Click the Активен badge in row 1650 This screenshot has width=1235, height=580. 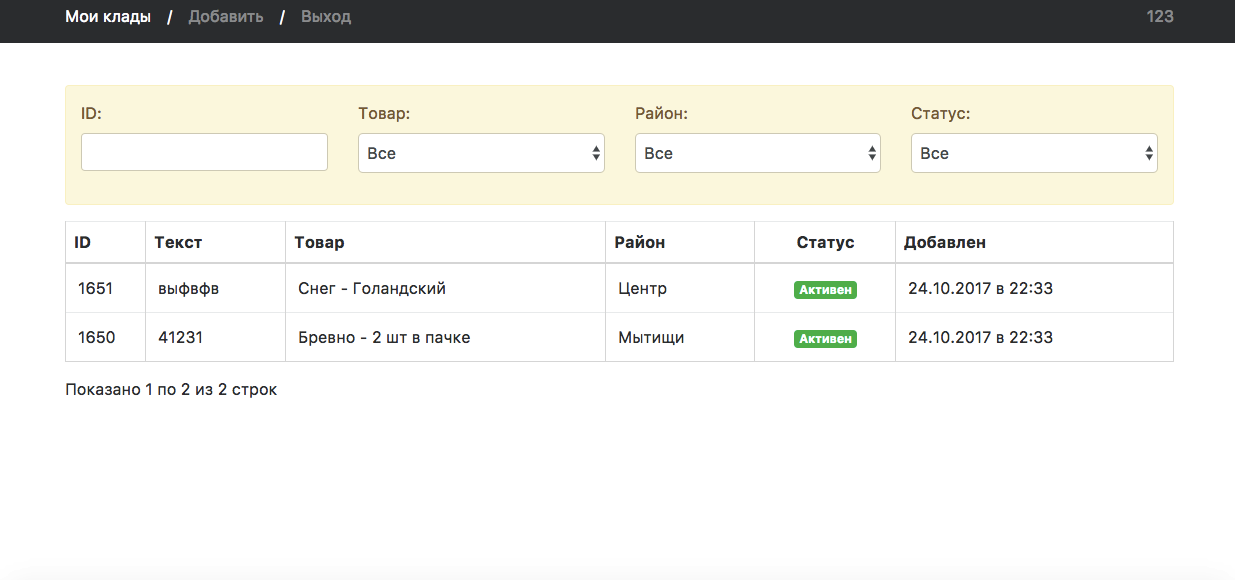click(x=825, y=339)
